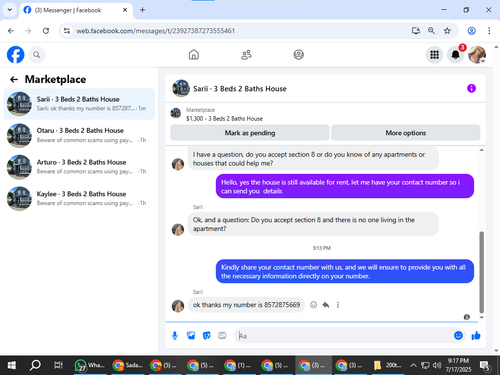Open account profile picture menu
Viewport: 500px width, 375px height.
pos(477,55)
